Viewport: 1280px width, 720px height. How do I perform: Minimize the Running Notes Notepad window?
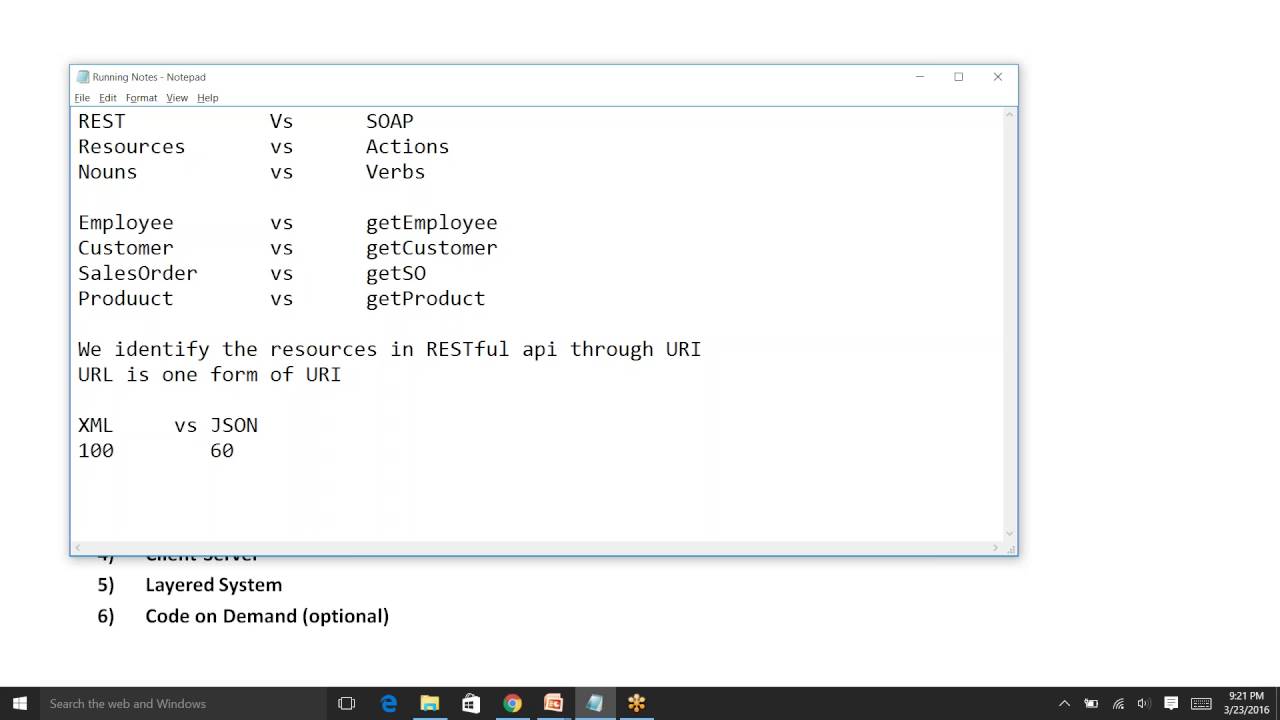(920, 77)
